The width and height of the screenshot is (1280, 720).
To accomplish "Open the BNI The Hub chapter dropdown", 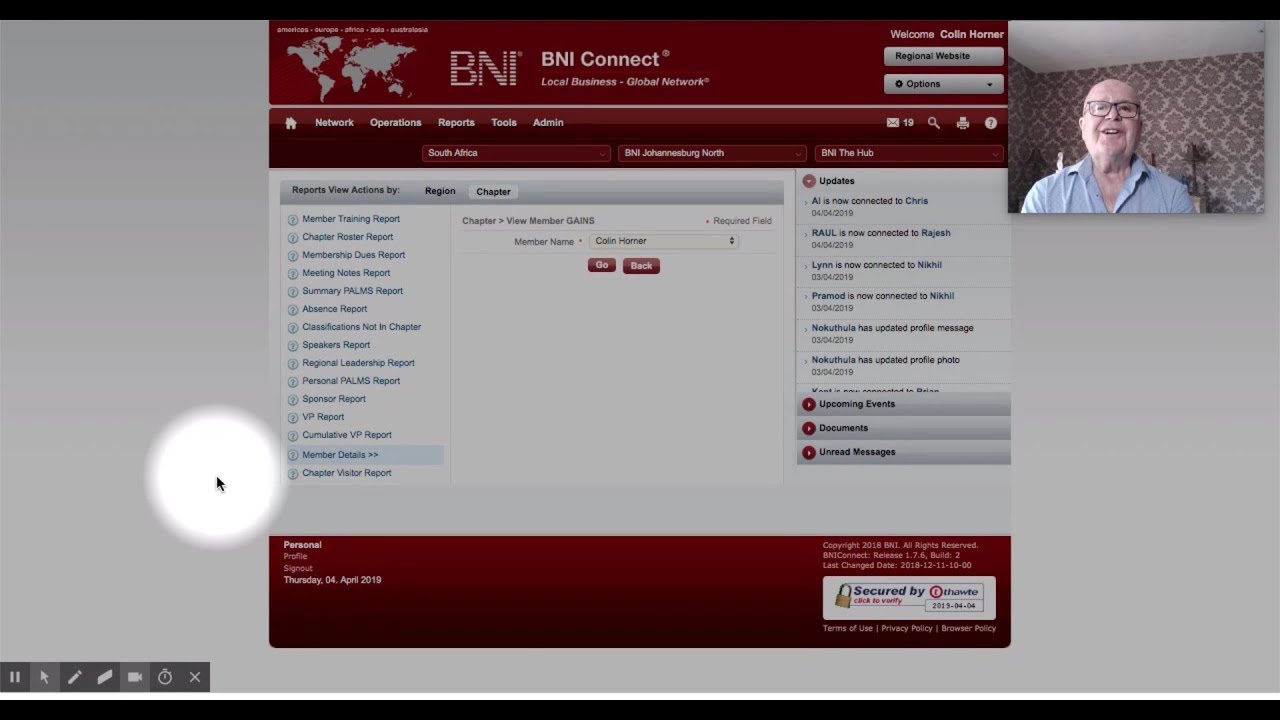I will 908,153.
